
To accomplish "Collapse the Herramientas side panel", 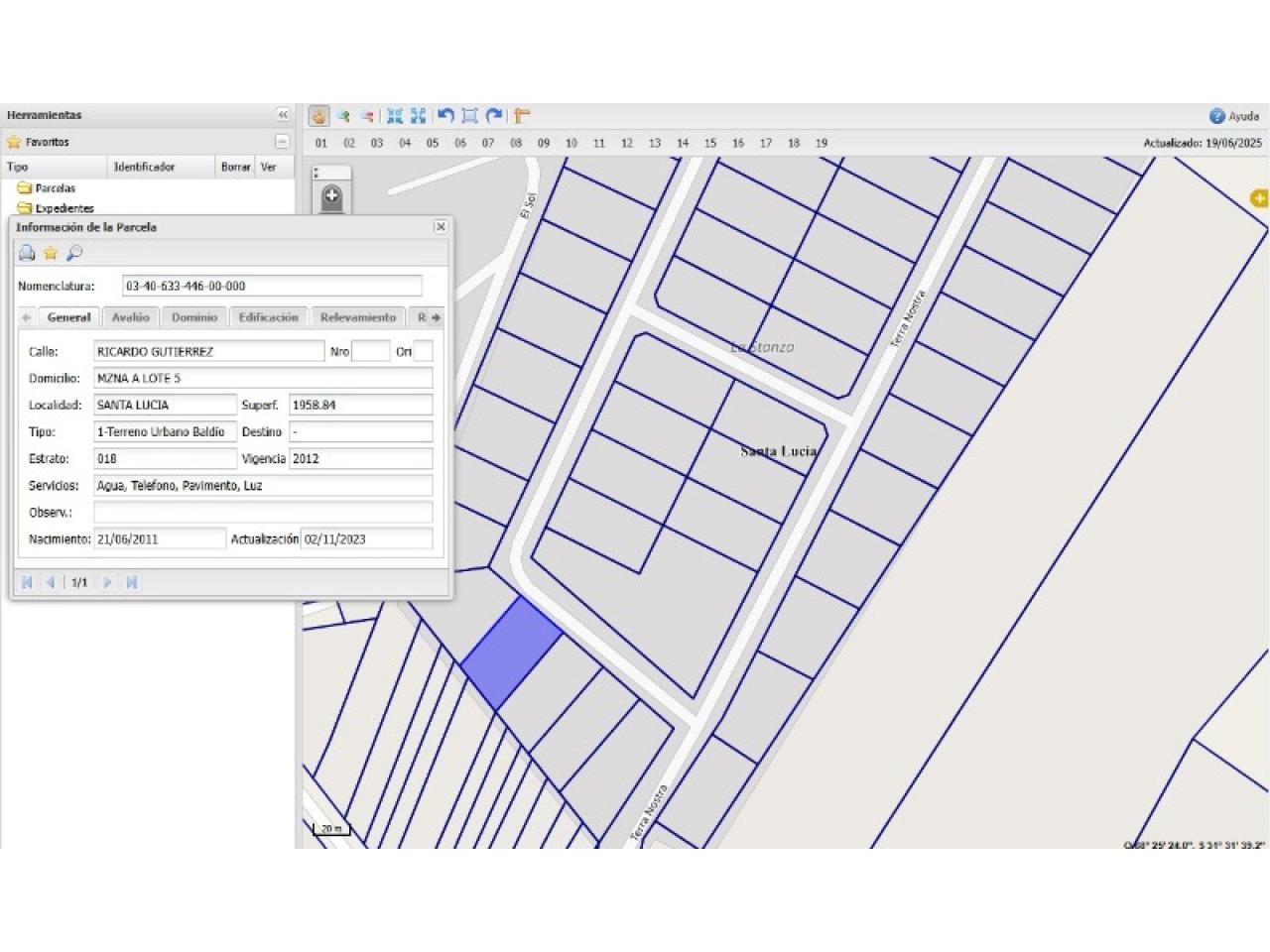I will tap(283, 115).
